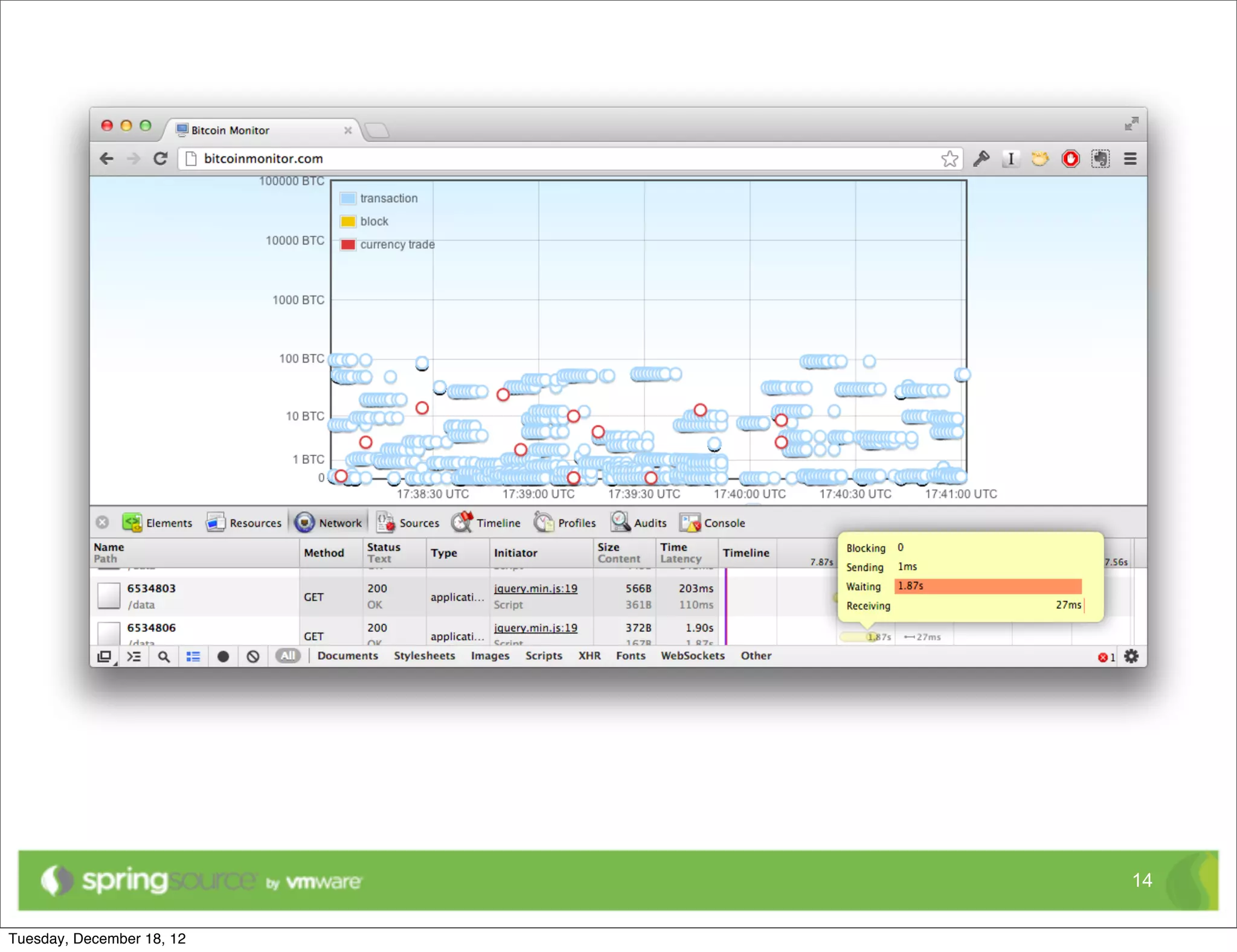Viewport: 1237px width, 952px height.
Task: Sort by the Size column header
Action: pos(609,547)
